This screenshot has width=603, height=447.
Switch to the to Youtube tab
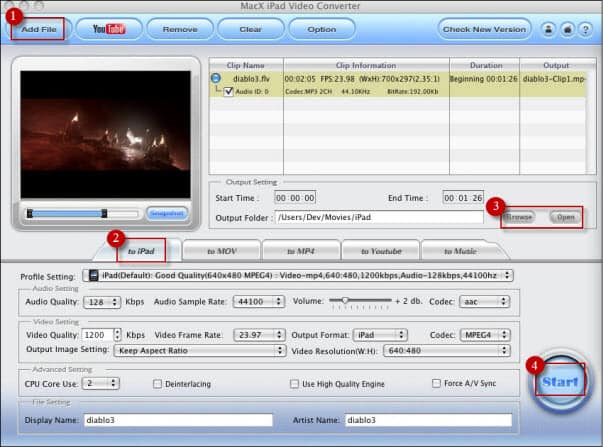[381, 251]
